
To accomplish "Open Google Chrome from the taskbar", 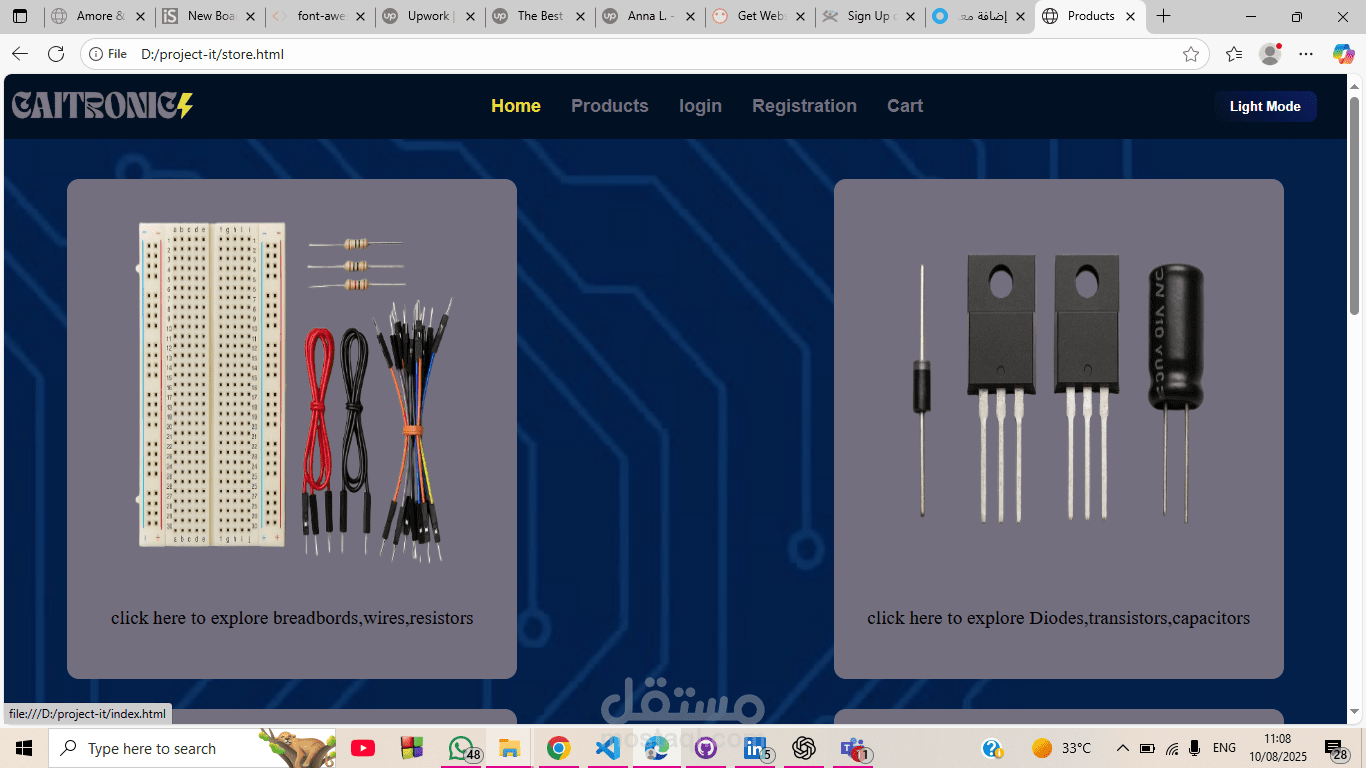I will (559, 748).
